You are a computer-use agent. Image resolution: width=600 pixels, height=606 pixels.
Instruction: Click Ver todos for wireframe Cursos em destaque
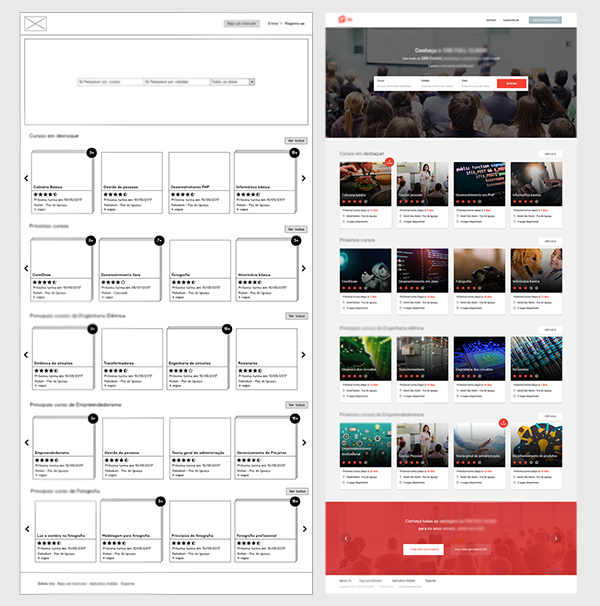(296, 141)
